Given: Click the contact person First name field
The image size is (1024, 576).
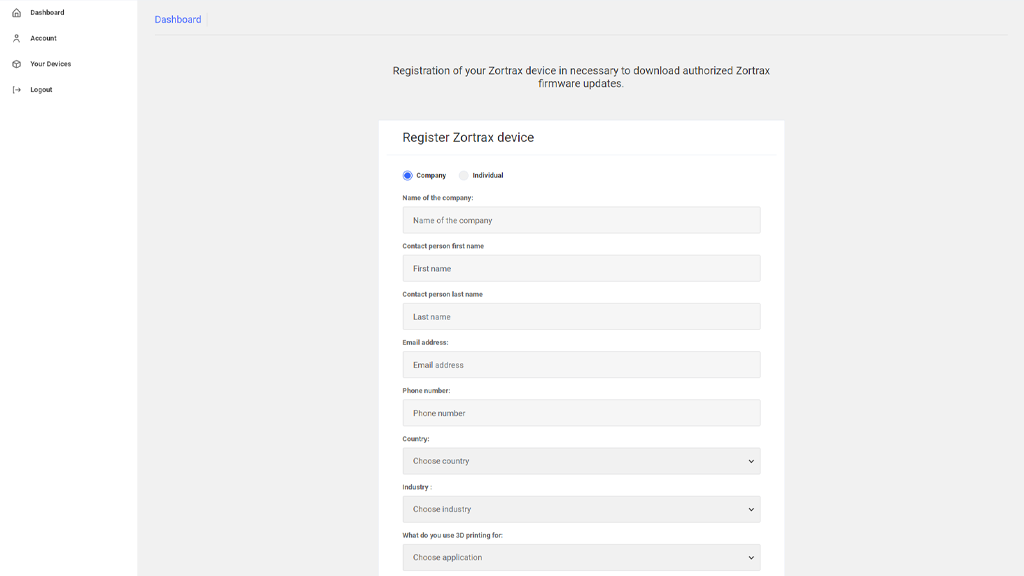Looking at the screenshot, I should point(581,268).
